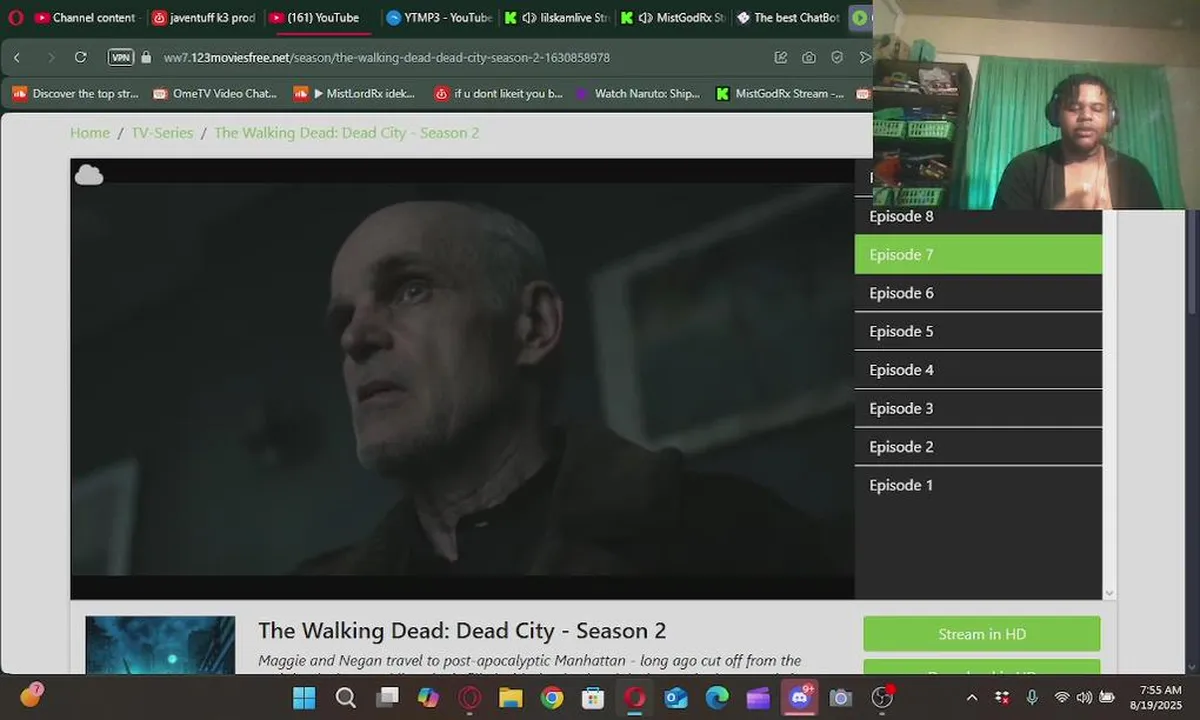1200x720 pixels.
Task: Open Outlook from taskbar
Action: click(x=676, y=697)
